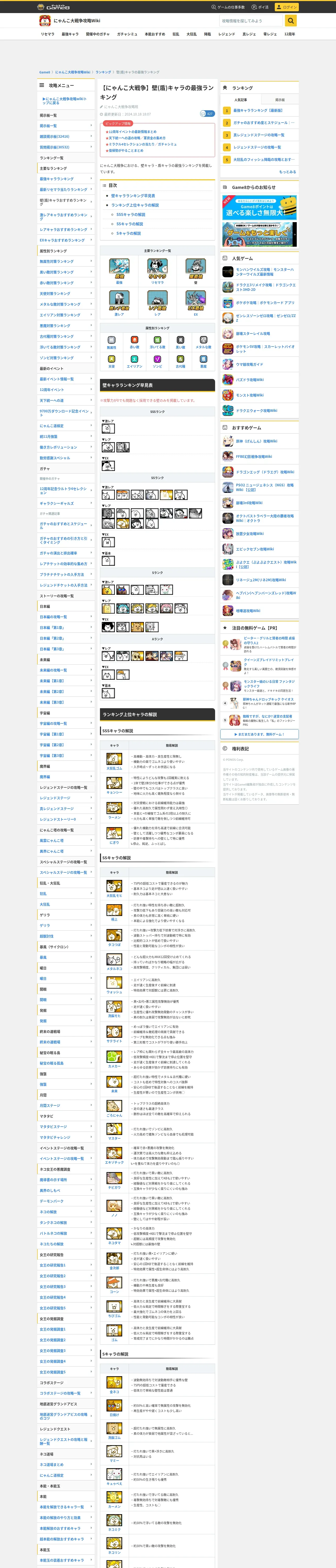
Task: Click the Nyanko Wiki cat logo icon
Action: pyautogui.click(x=44, y=21)
